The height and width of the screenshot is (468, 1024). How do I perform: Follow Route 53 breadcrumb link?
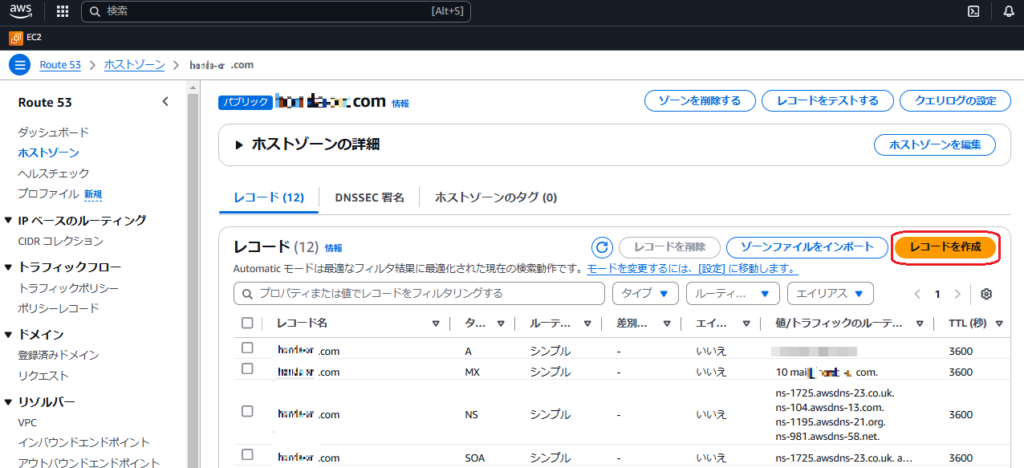click(60, 65)
